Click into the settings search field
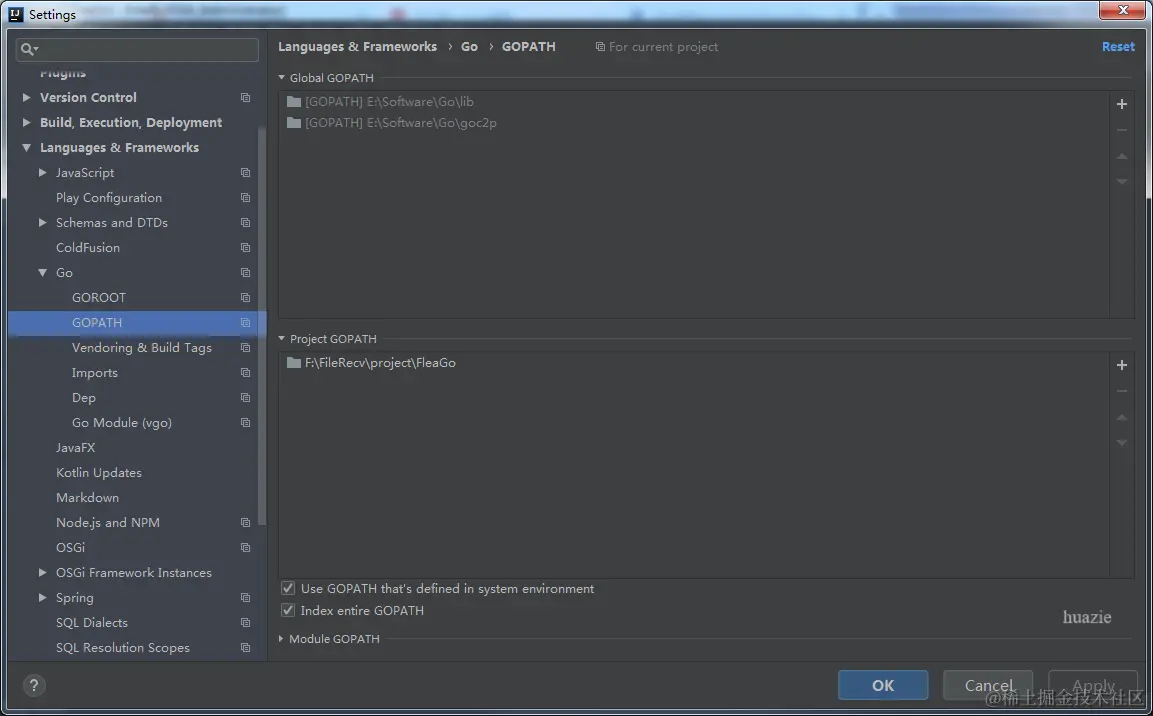The height and width of the screenshot is (716, 1153). coord(138,49)
